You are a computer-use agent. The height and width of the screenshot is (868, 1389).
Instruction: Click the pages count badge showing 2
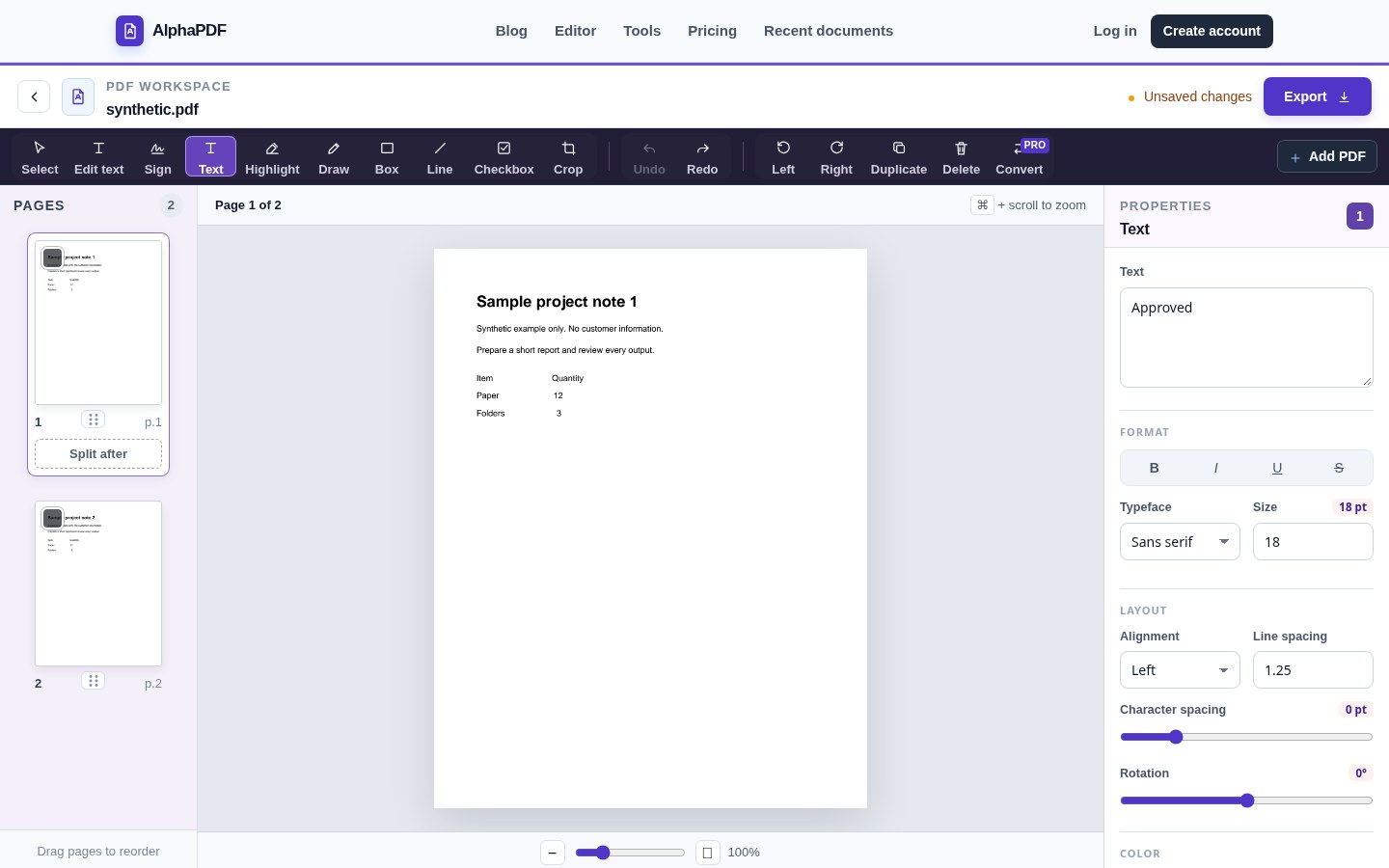pos(171,205)
